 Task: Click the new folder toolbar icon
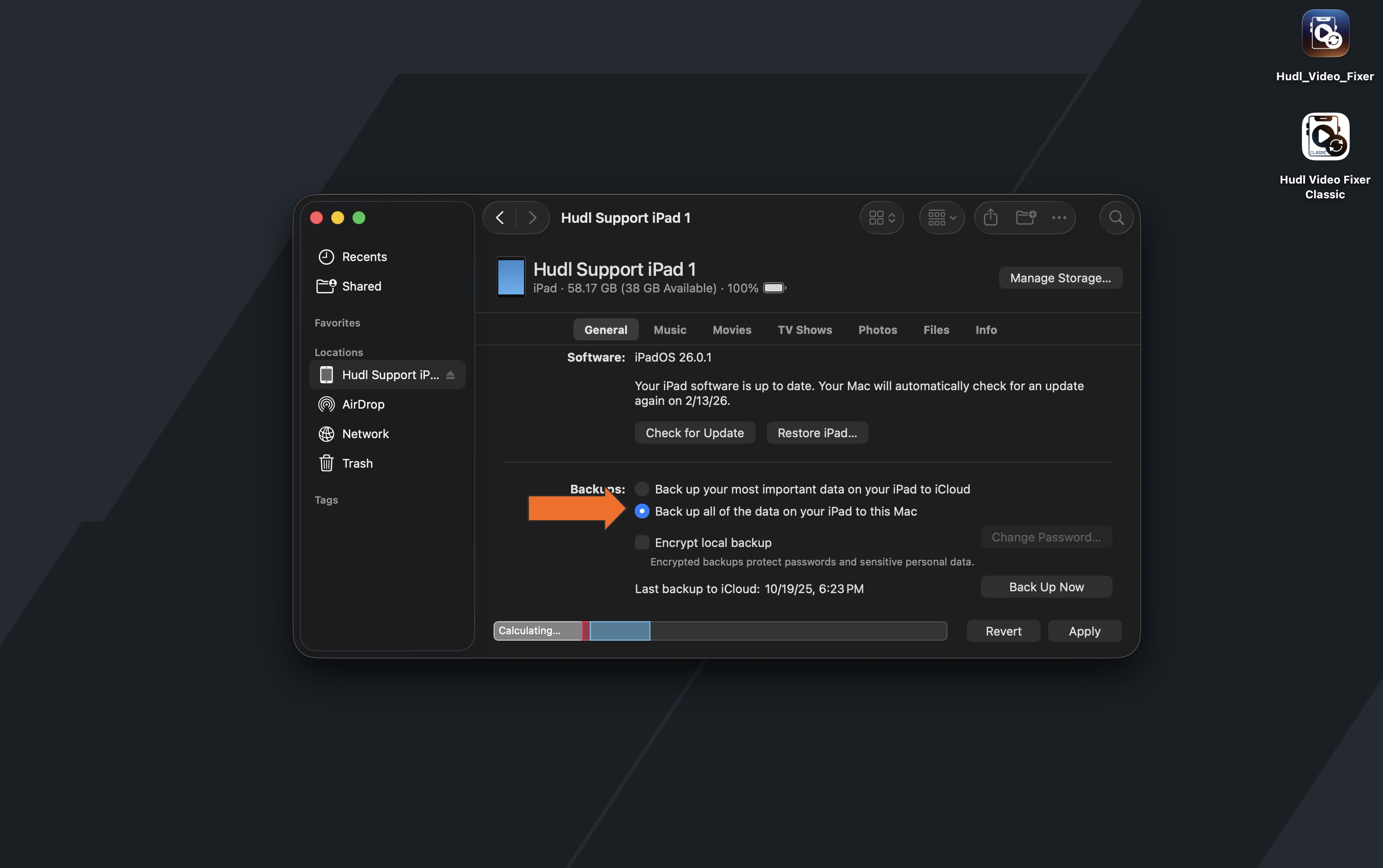coord(1025,218)
